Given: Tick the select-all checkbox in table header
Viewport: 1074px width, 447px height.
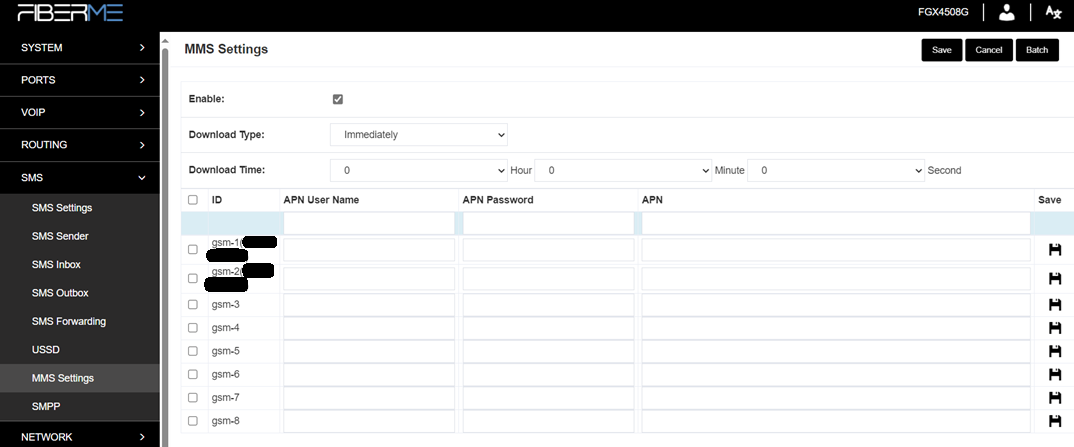Looking at the screenshot, I should 193,200.
